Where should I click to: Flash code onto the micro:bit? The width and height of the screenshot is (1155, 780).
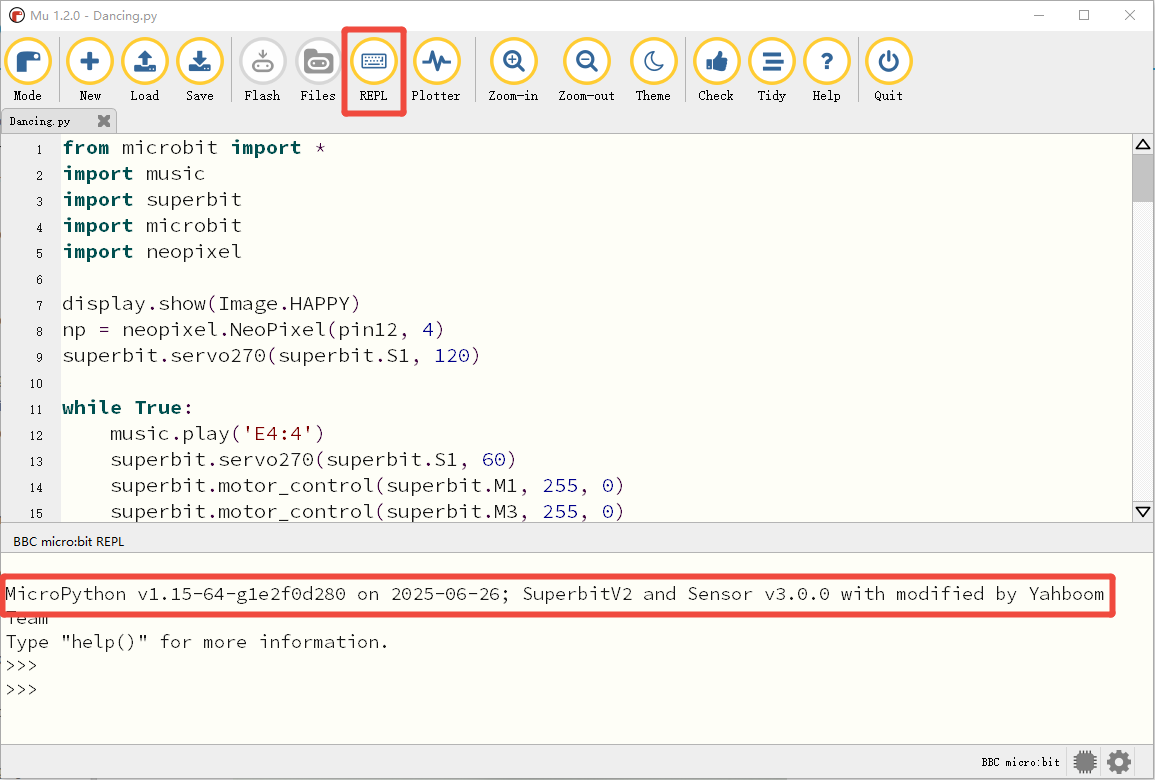tap(262, 70)
